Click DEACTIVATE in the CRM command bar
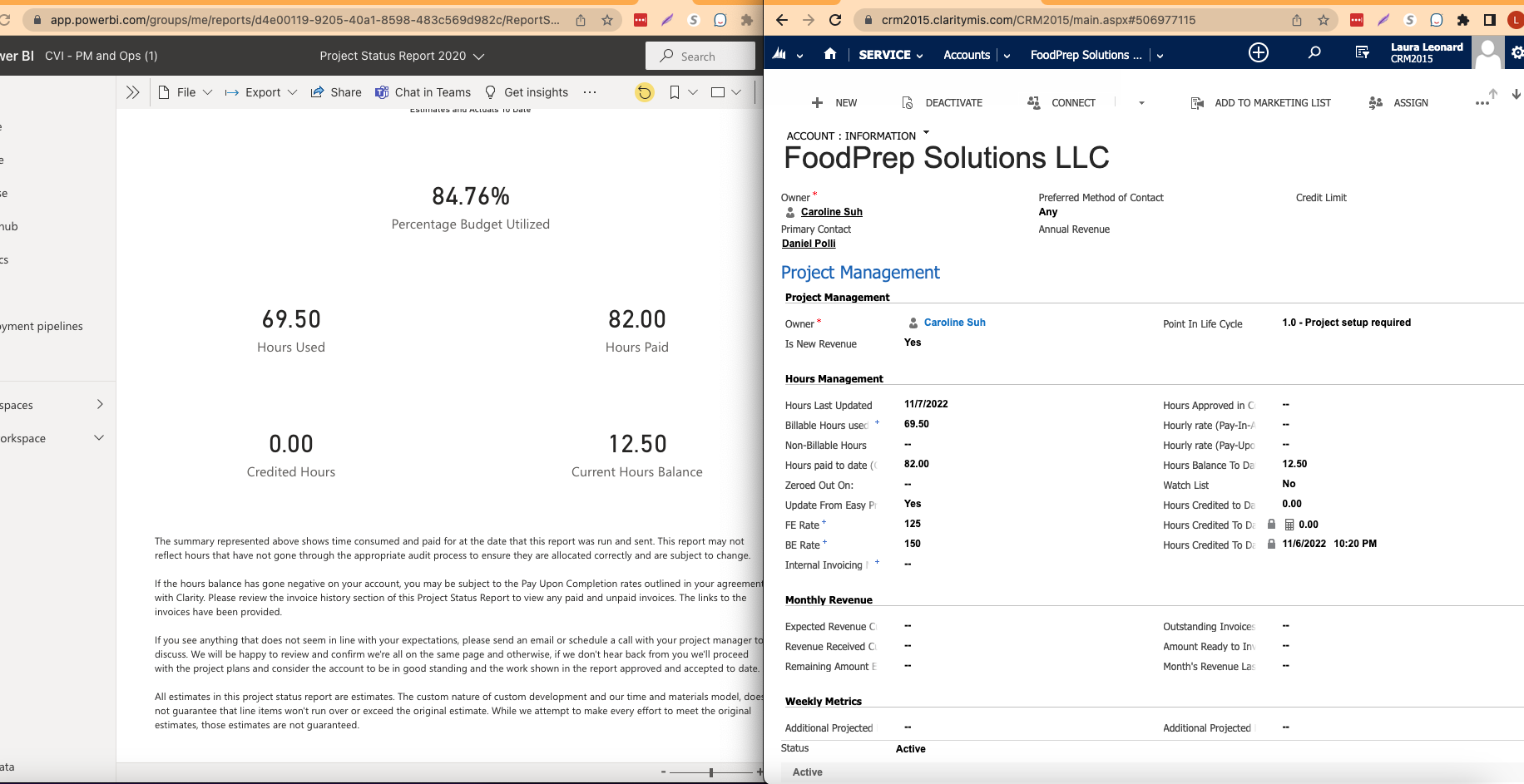The height and width of the screenshot is (784, 1524). pyautogui.click(x=942, y=103)
